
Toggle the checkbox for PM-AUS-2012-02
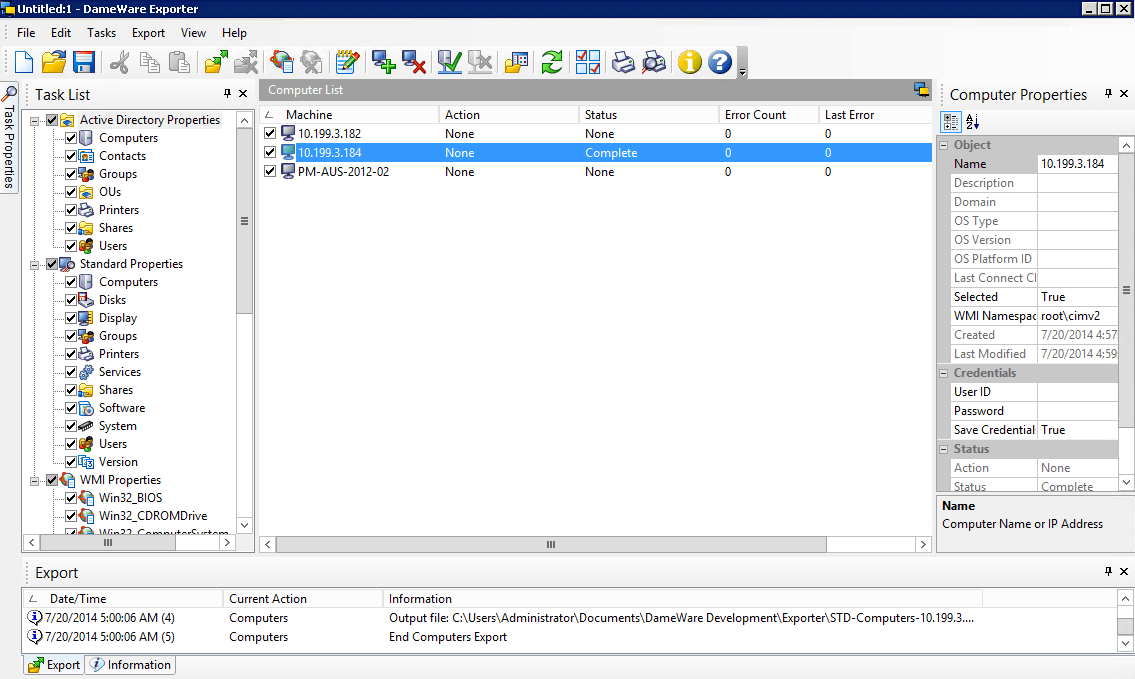(x=270, y=172)
